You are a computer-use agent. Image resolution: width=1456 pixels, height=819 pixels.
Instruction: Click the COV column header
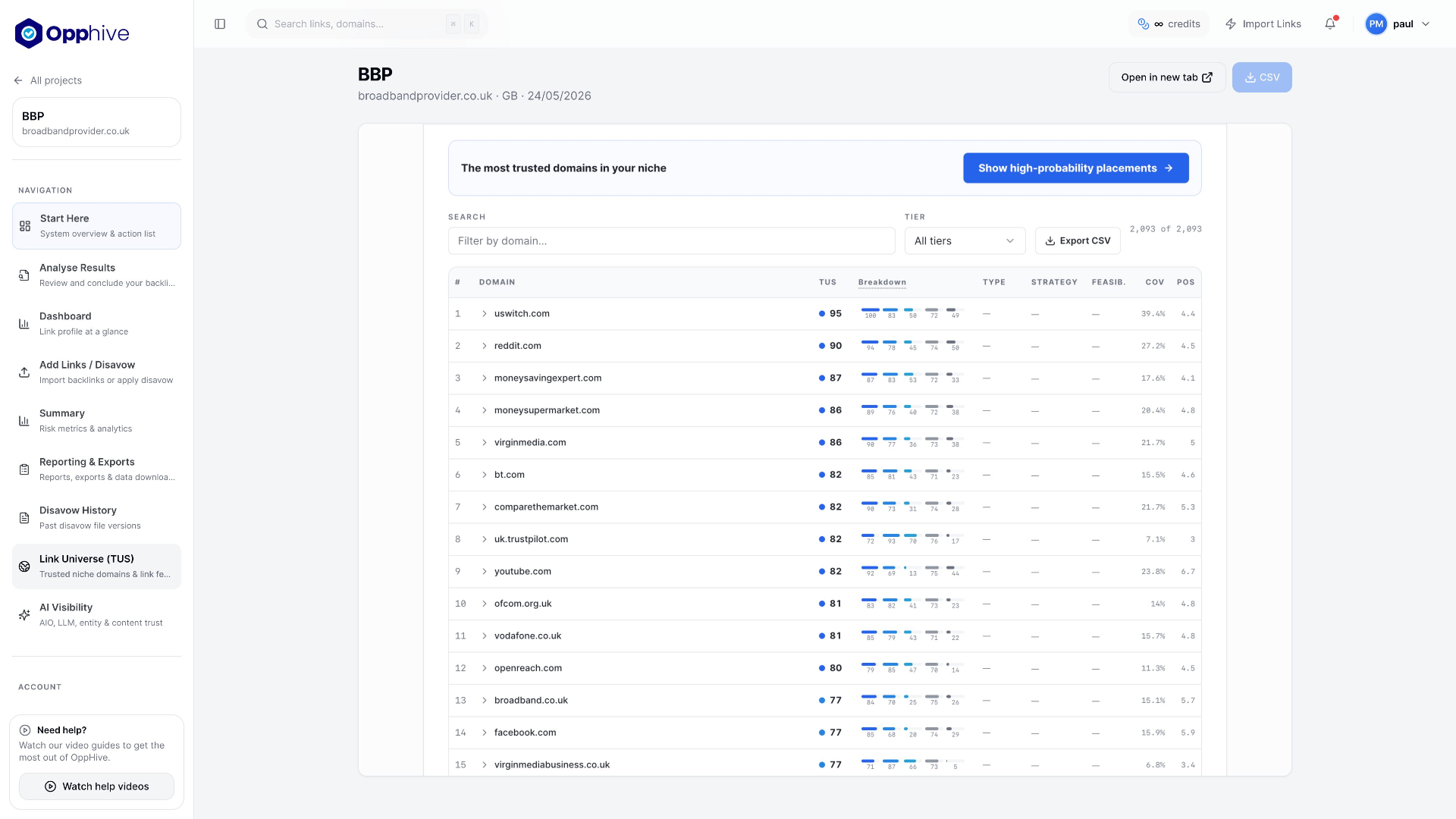1154,282
